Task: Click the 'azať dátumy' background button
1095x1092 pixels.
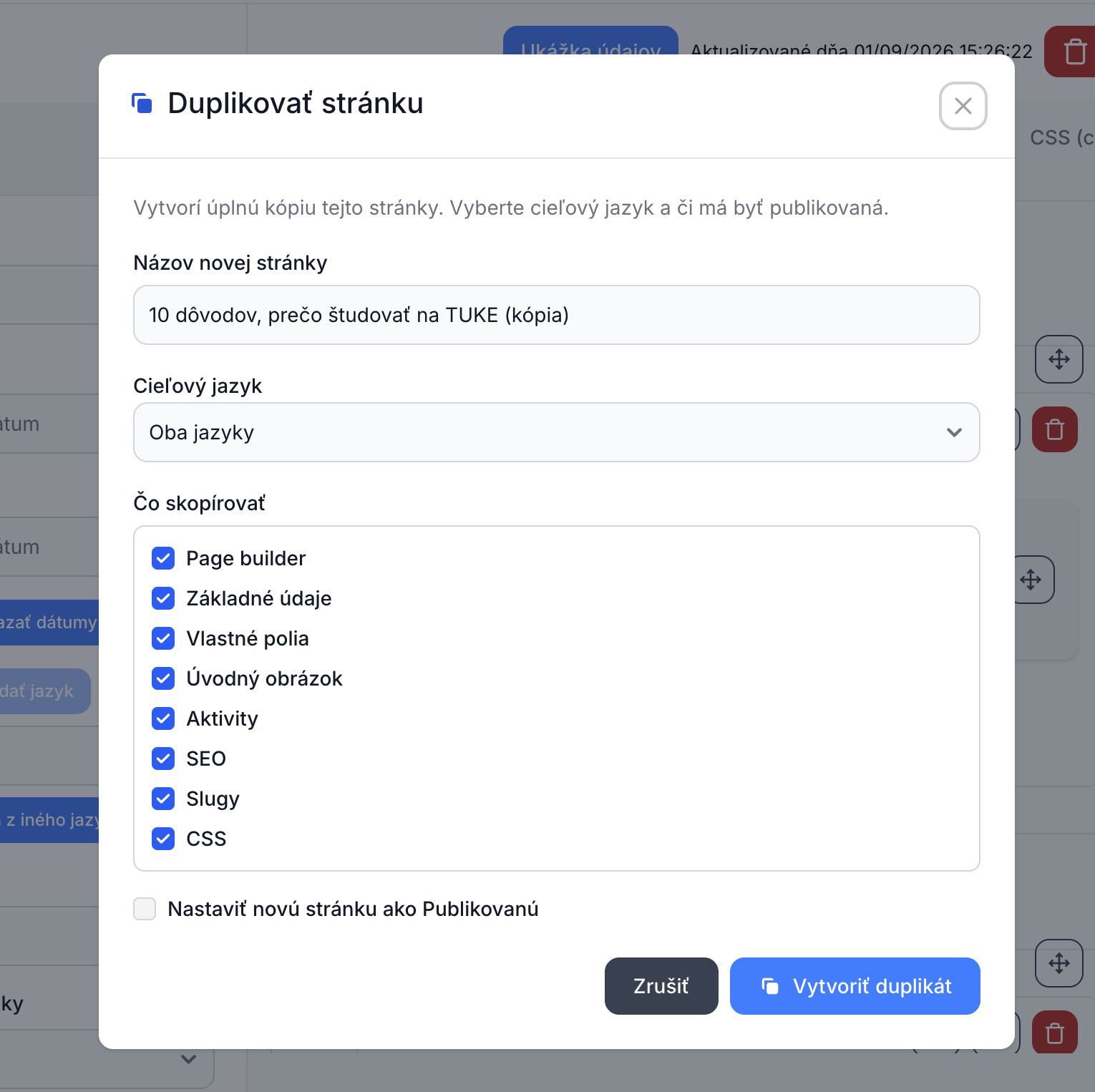Action: click(x=49, y=623)
